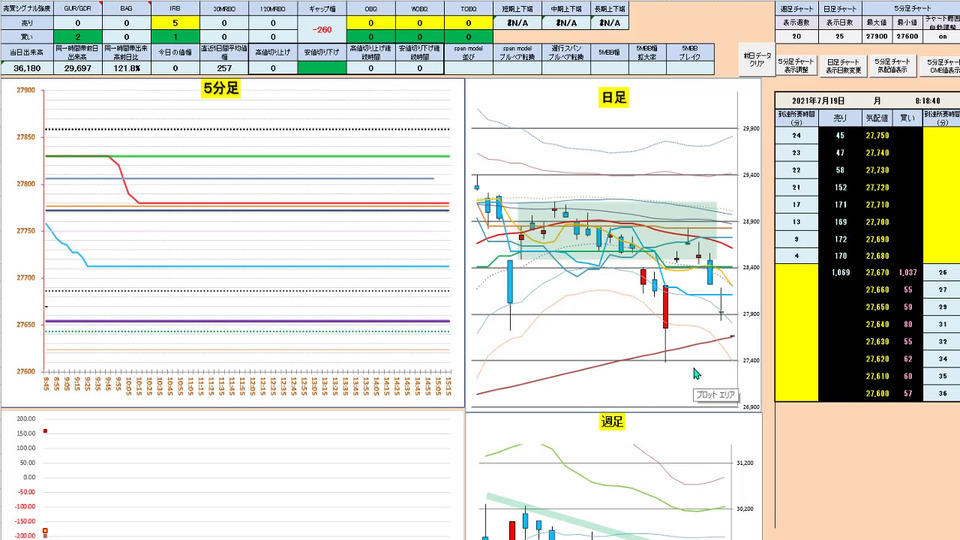Click the 5分足チャートCME値表示 button
960x540 pixels.
[940, 66]
